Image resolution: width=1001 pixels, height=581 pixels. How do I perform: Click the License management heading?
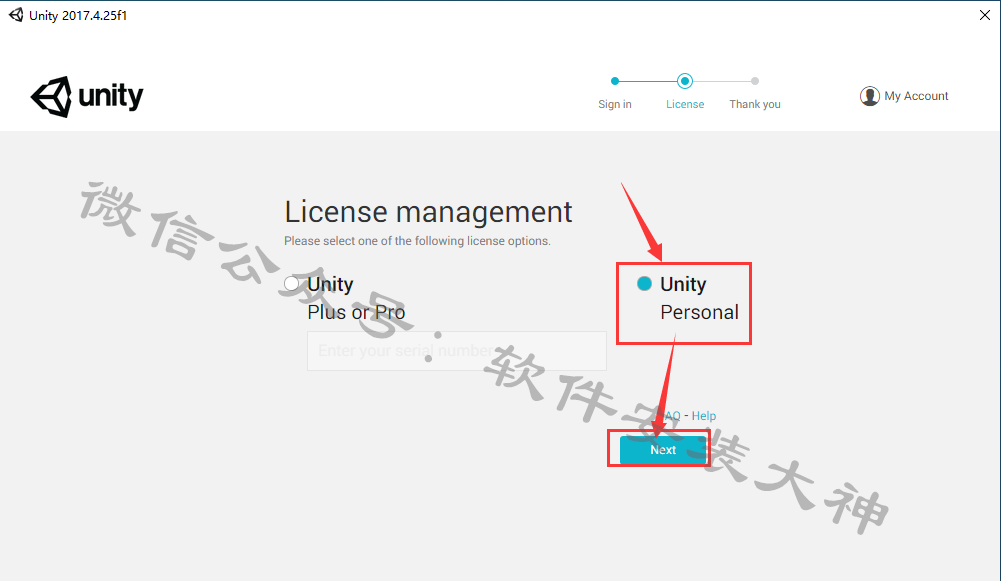(428, 212)
